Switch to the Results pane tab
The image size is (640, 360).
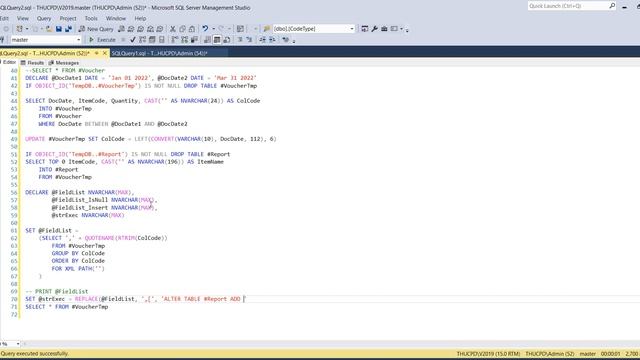pyautogui.click(x=32, y=63)
